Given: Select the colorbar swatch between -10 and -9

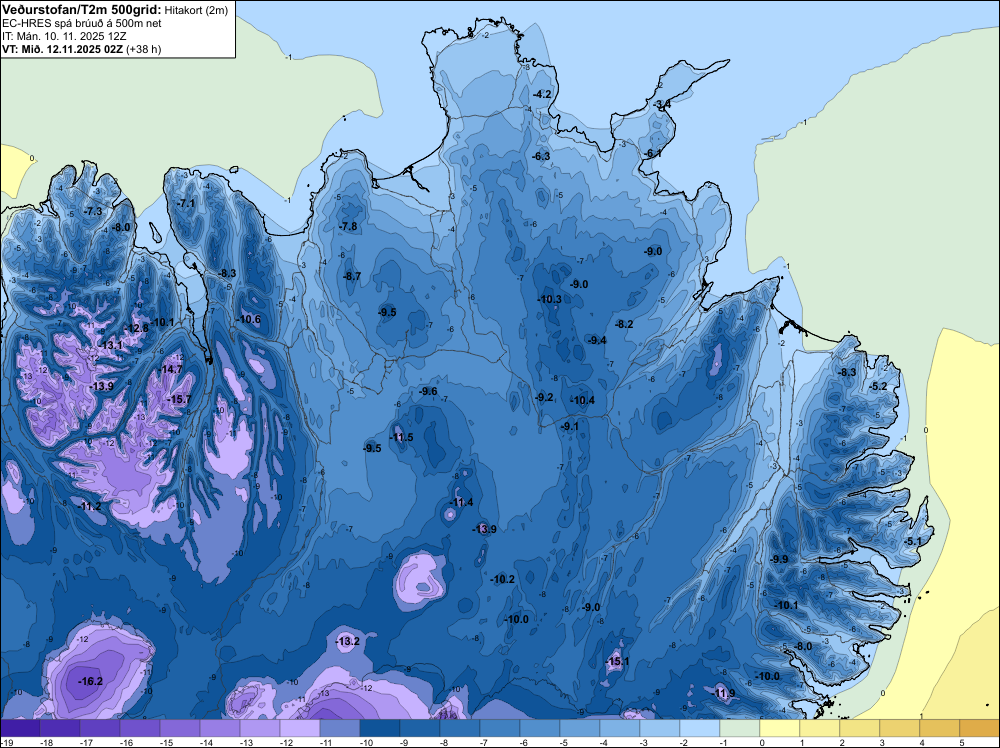Looking at the screenshot, I should 379,728.
